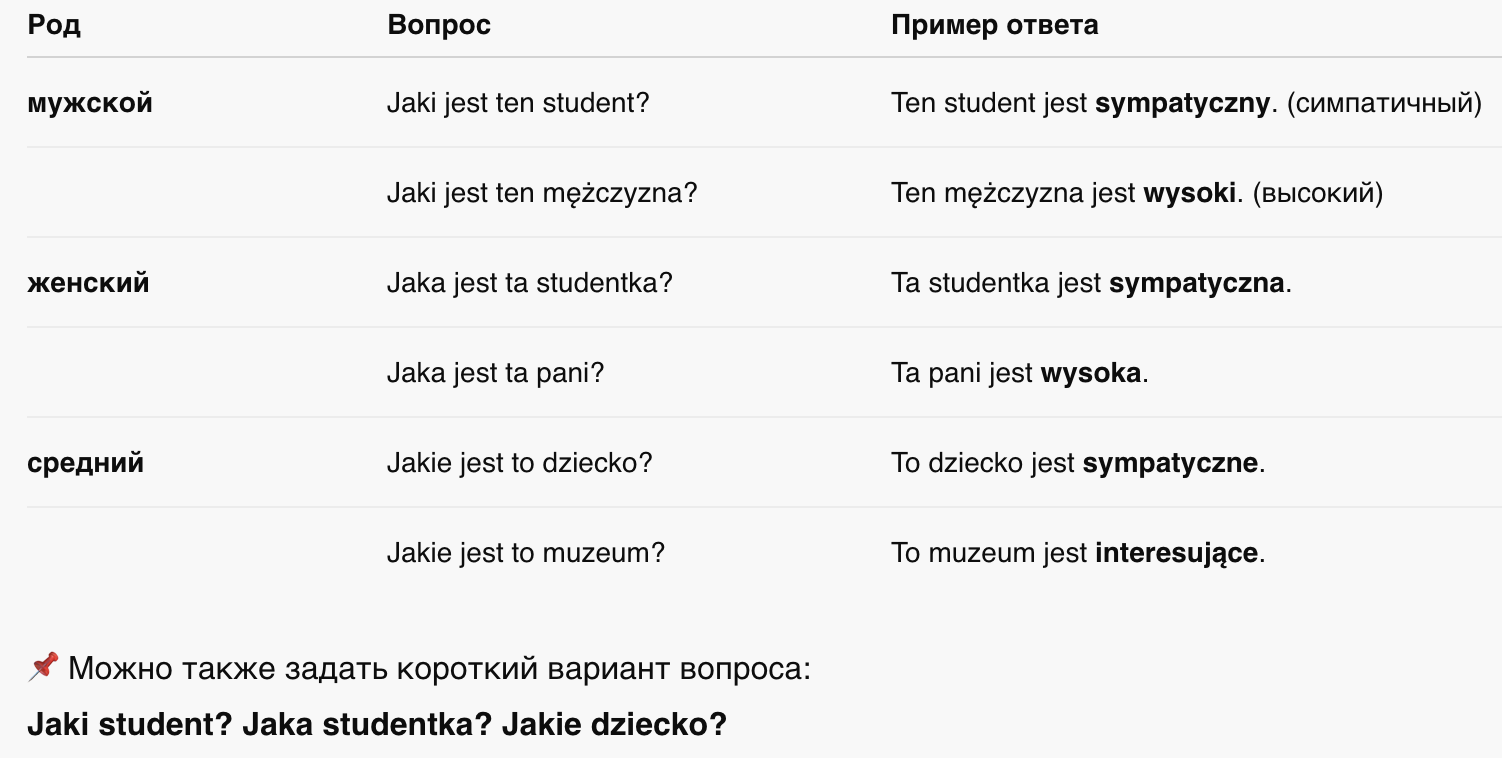The width and height of the screenshot is (1502, 758).
Task: Select the женский row label
Action: tap(88, 283)
